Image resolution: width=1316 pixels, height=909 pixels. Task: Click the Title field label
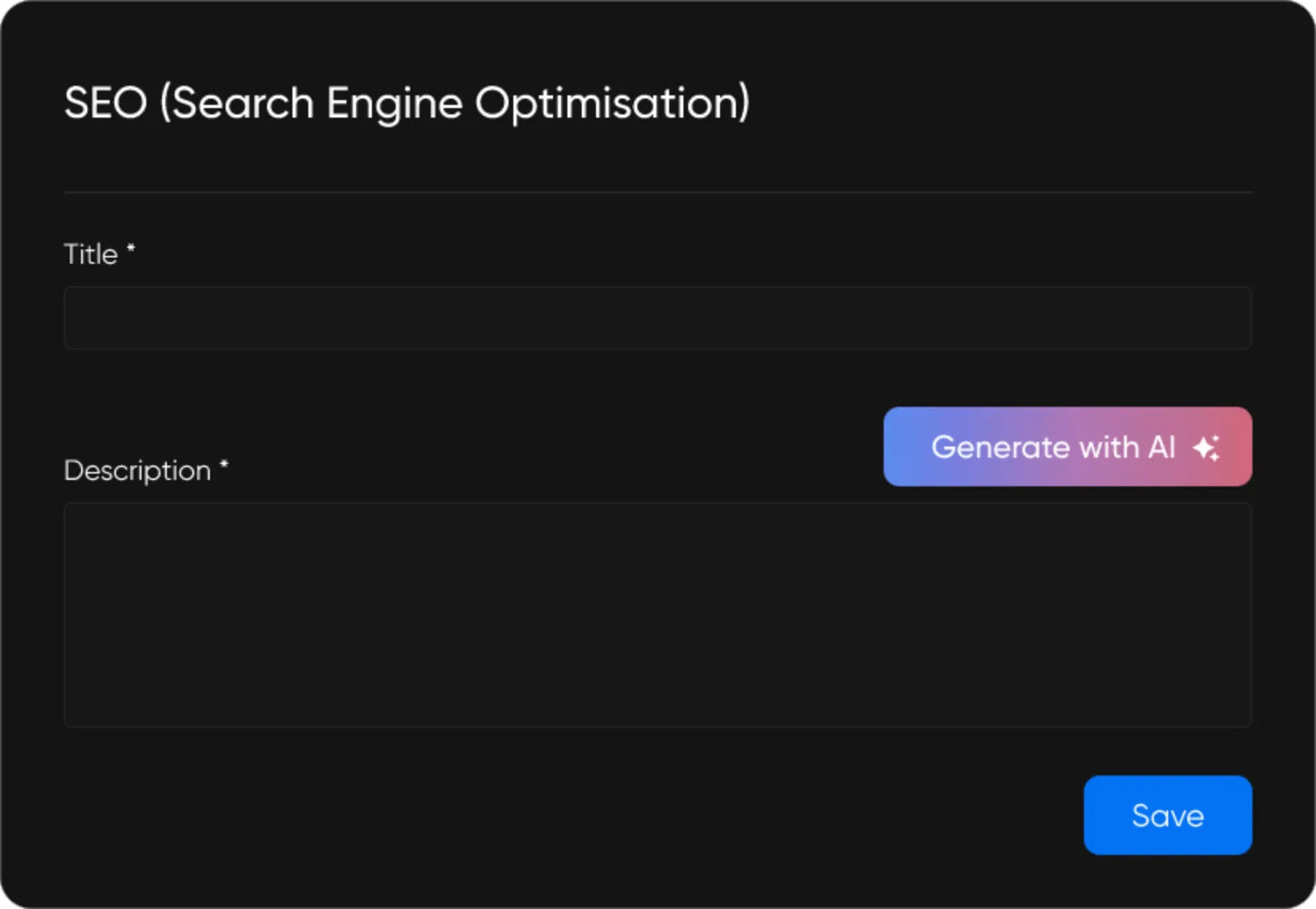[91, 254]
